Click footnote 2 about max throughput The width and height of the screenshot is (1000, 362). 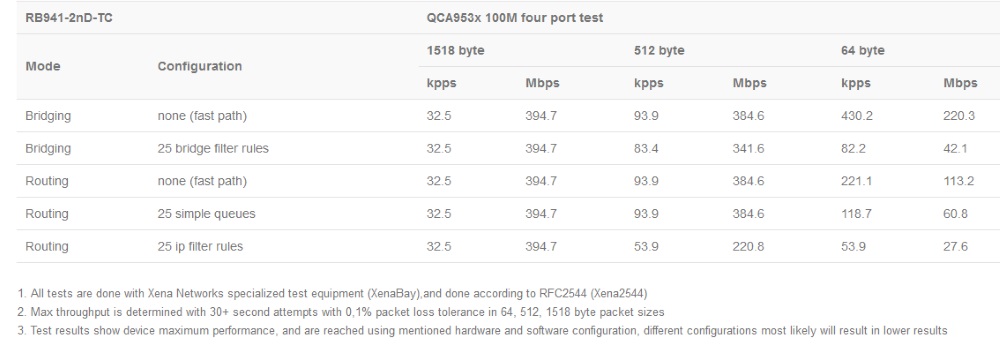pyautogui.click(x=341, y=312)
